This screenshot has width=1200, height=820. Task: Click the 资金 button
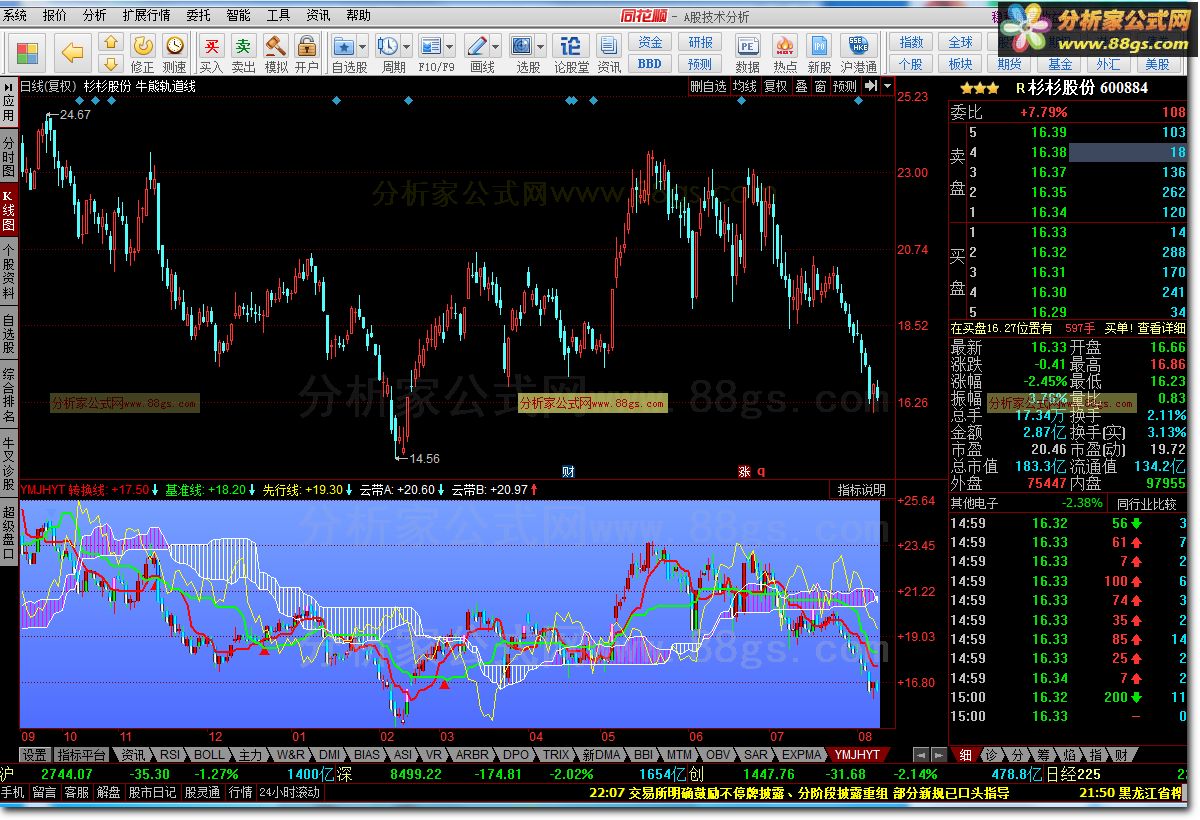point(650,42)
